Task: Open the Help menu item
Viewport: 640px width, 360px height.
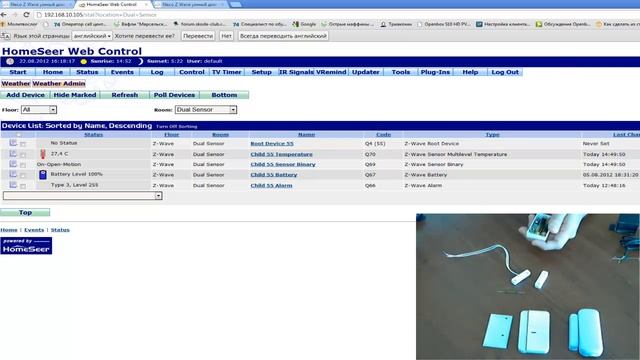Action: coord(470,72)
